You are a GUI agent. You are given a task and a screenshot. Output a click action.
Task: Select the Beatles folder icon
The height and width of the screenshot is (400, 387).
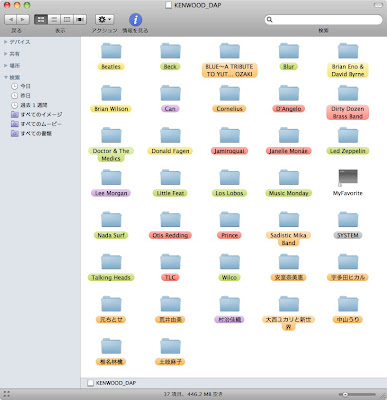[x=111, y=51]
